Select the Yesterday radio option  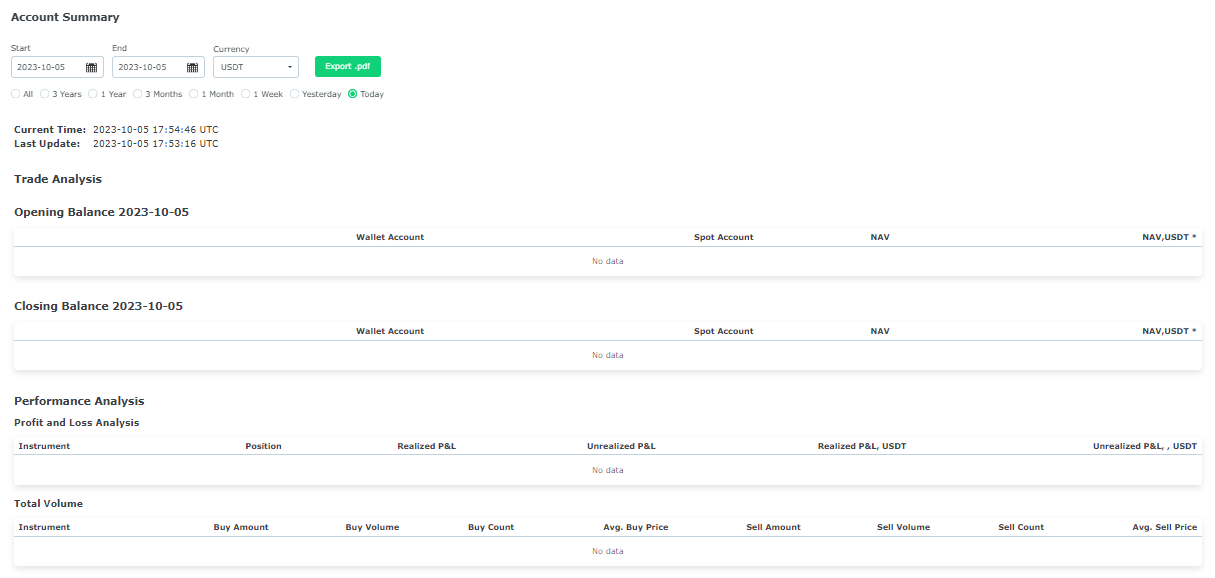(294, 94)
